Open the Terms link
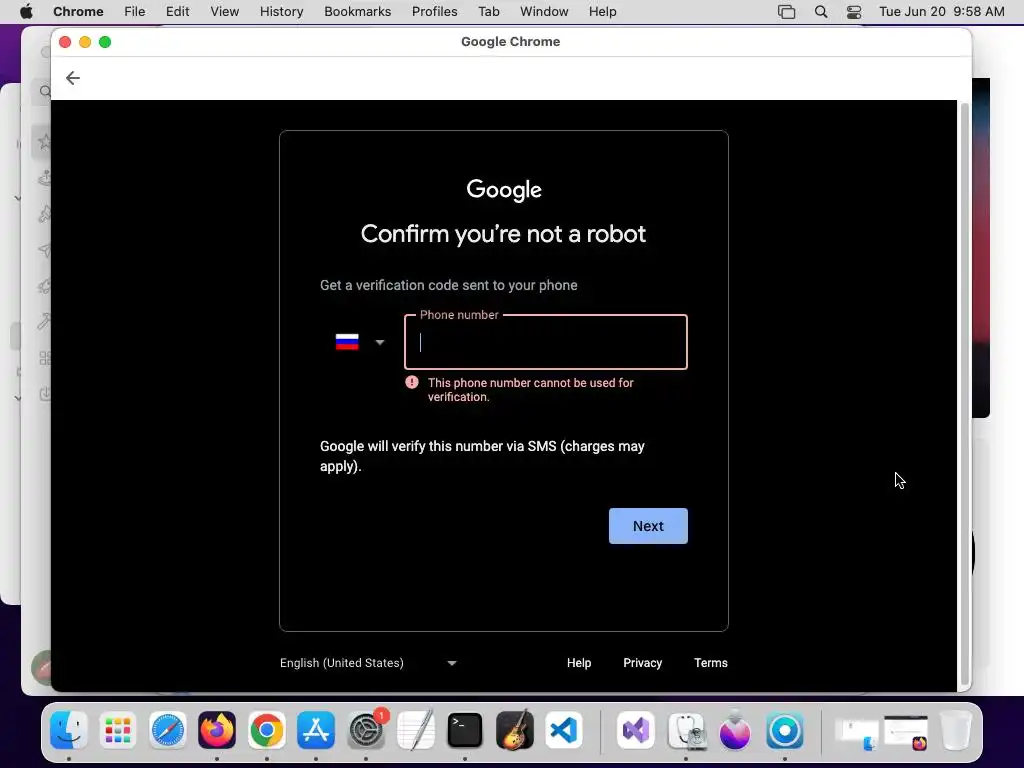 point(711,663)
